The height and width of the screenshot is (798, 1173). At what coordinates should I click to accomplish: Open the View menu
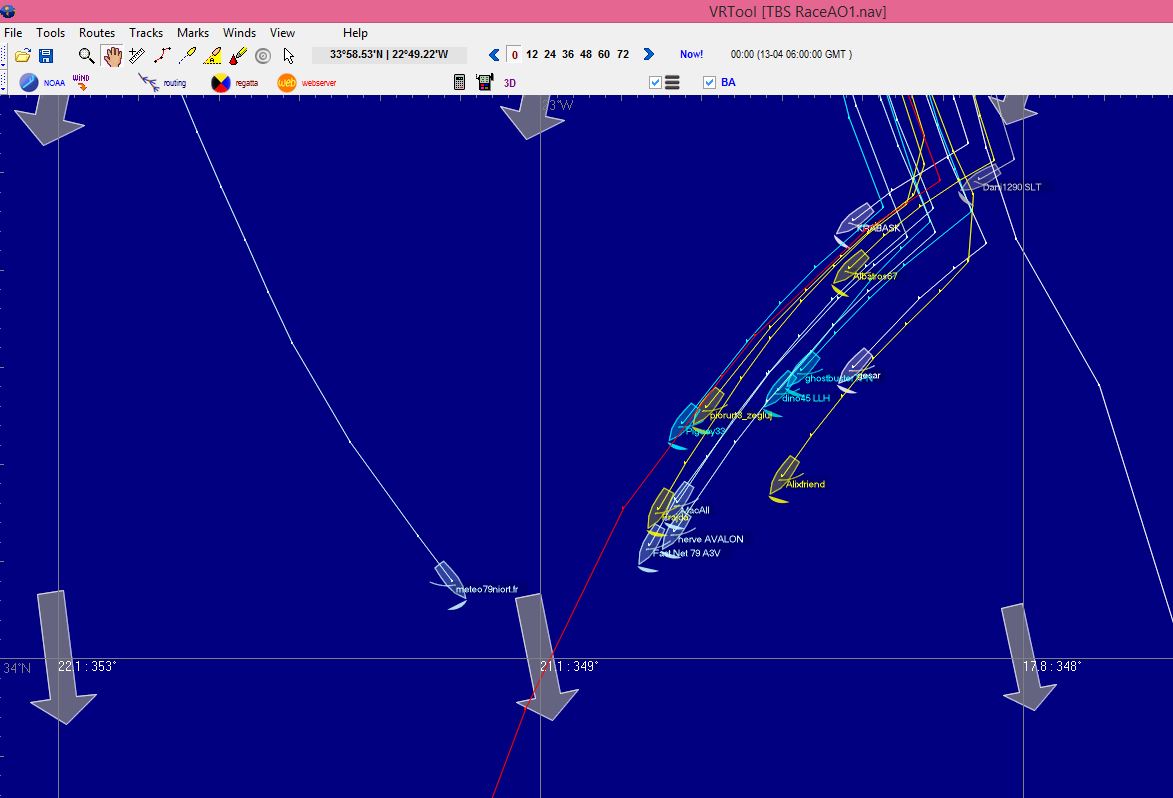tap(282, 33)
